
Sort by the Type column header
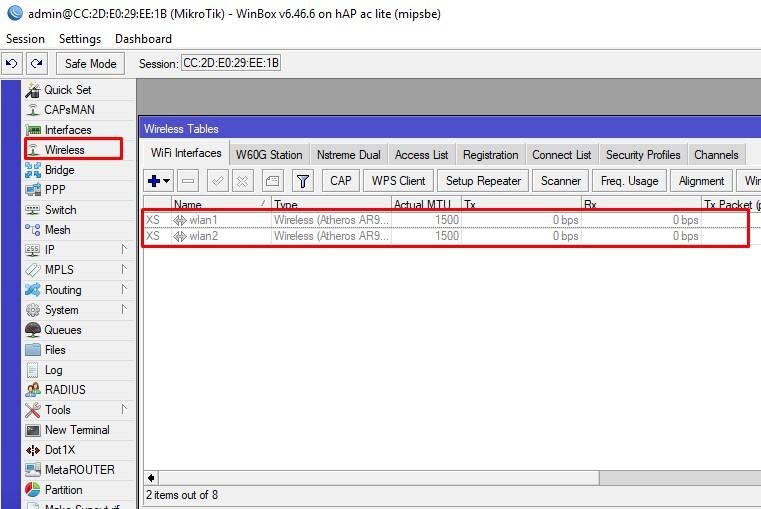click(331, 204)
